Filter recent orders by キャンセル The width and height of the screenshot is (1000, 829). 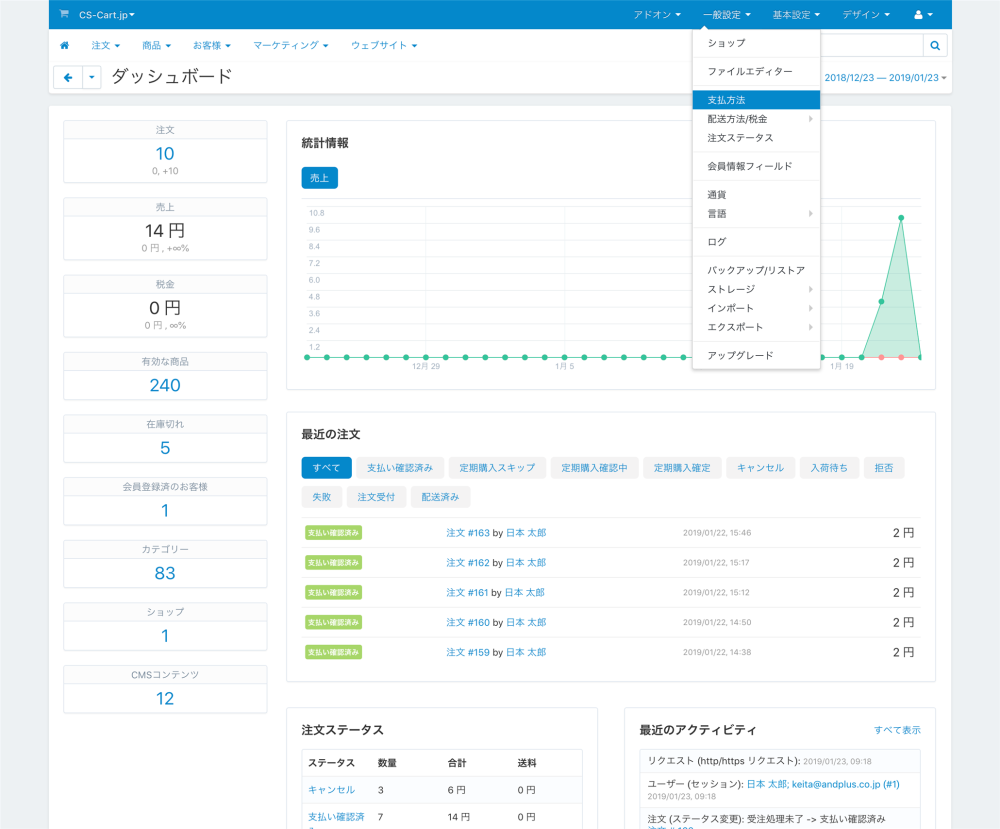coord(760,468)
